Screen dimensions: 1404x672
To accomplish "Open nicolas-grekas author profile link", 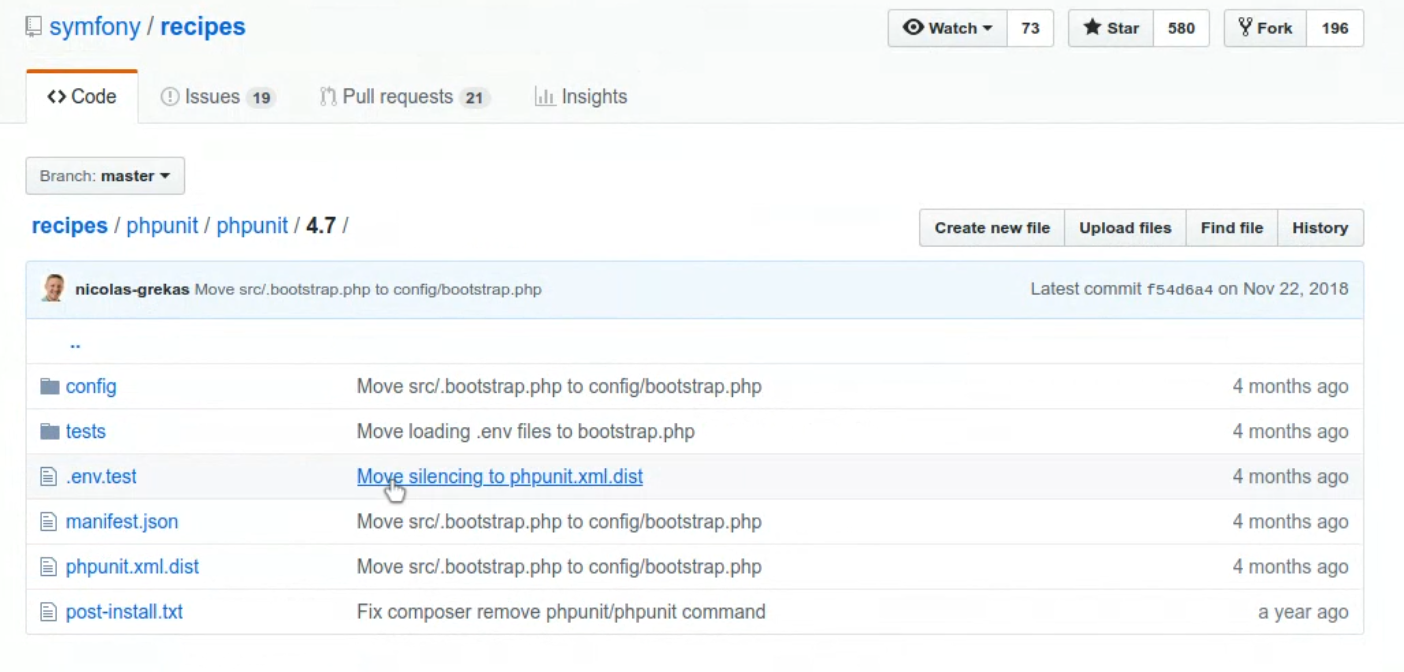I will click(x=132, y=289).
